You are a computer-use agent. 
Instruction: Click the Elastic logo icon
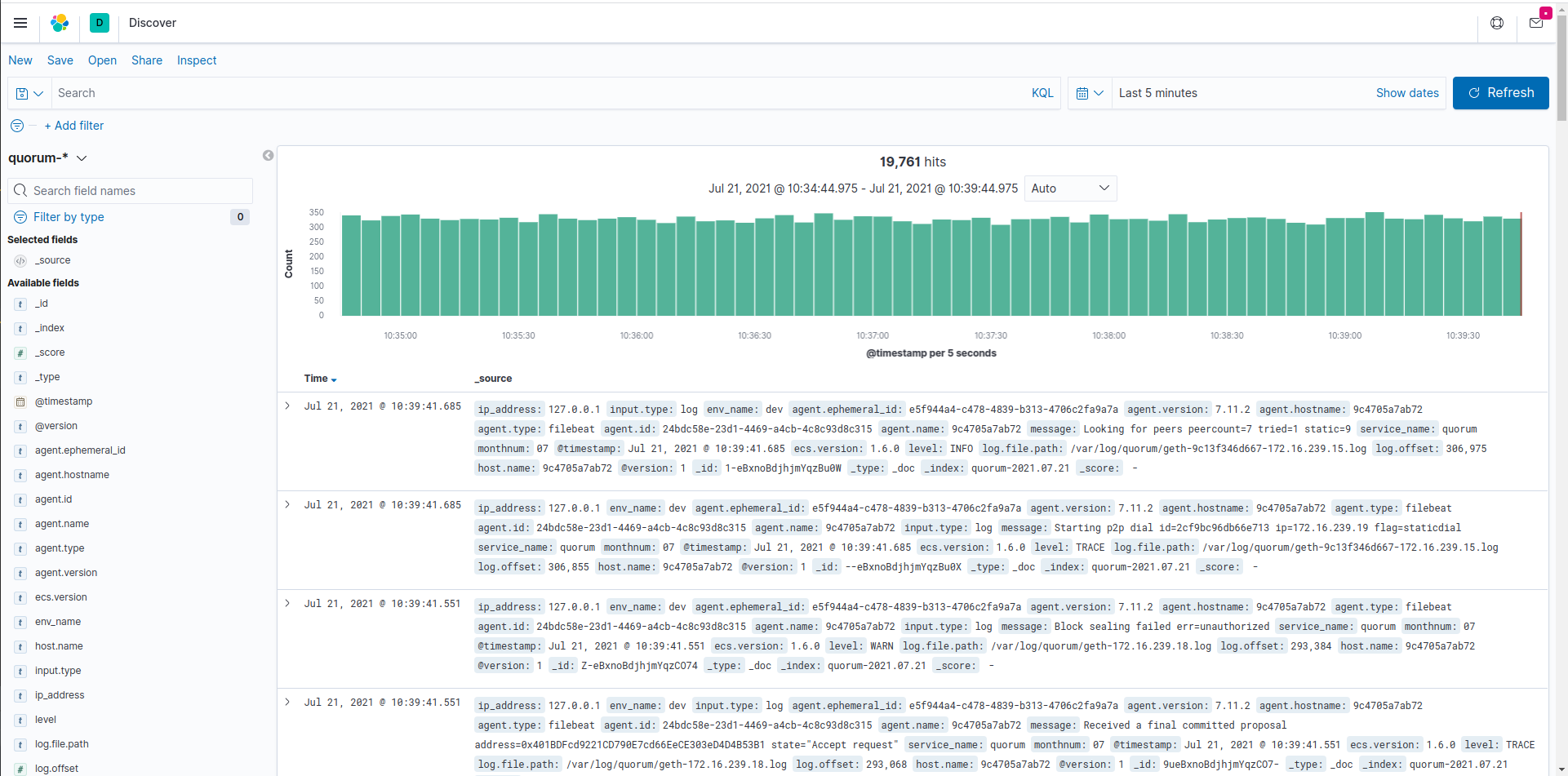click(x=60, y=23)
